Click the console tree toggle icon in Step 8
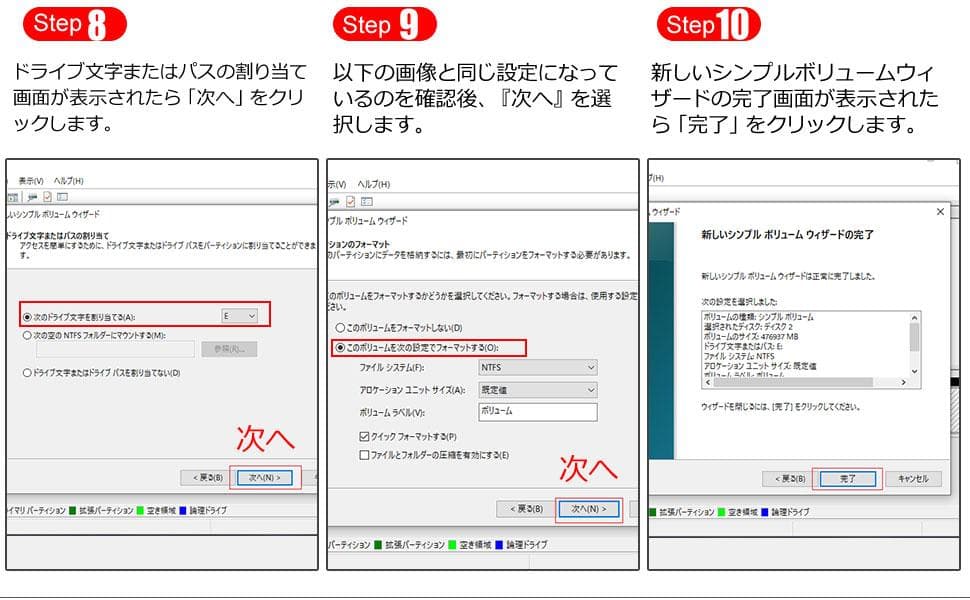The width and height of the screenshot is (970, 600). coord(12,197)
